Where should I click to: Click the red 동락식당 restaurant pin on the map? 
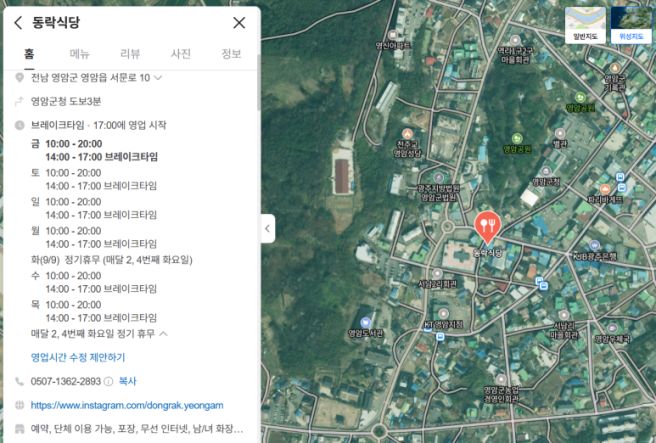click(487, 226)
